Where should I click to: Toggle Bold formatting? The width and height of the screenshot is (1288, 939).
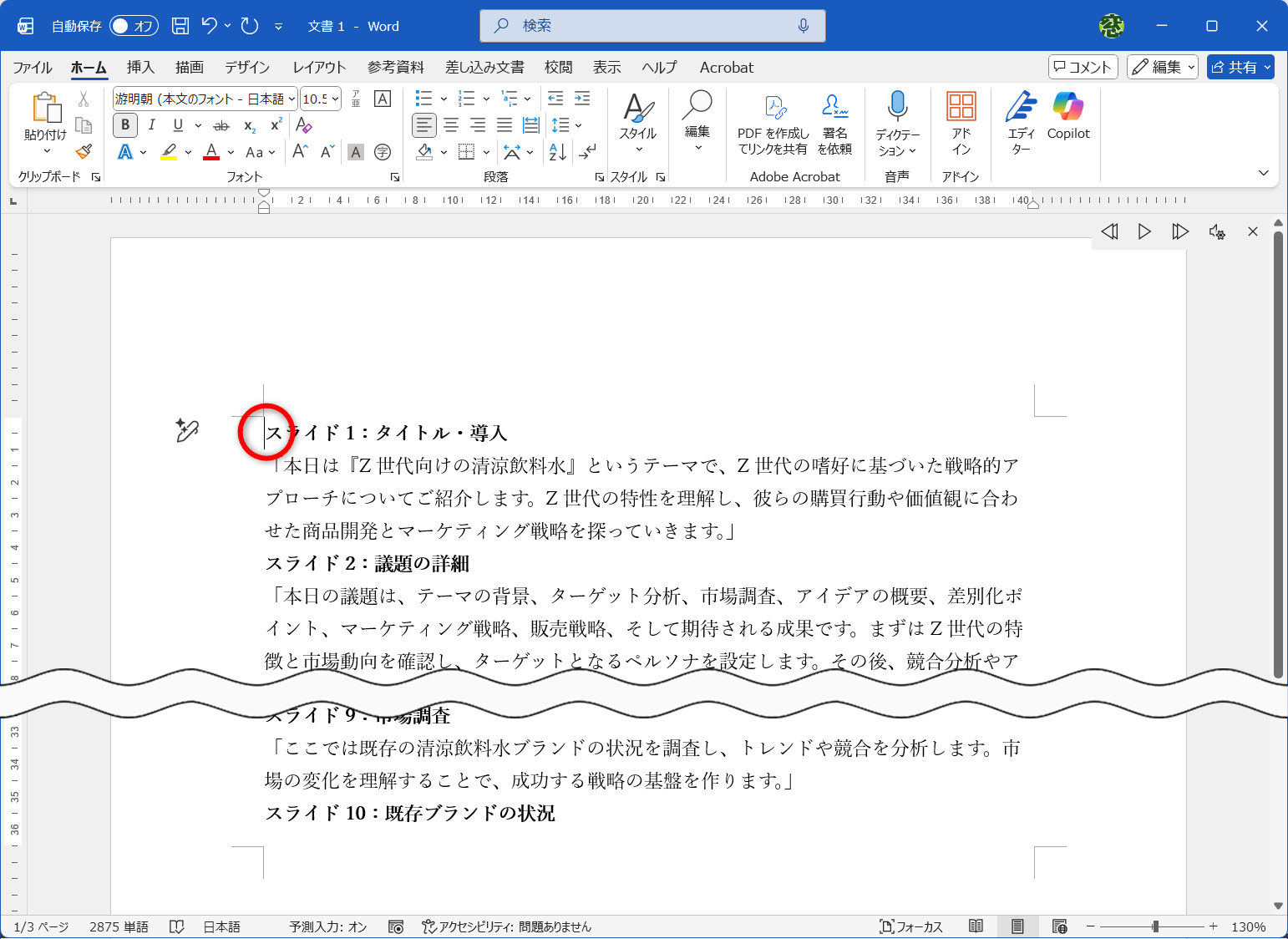(124, 125)
